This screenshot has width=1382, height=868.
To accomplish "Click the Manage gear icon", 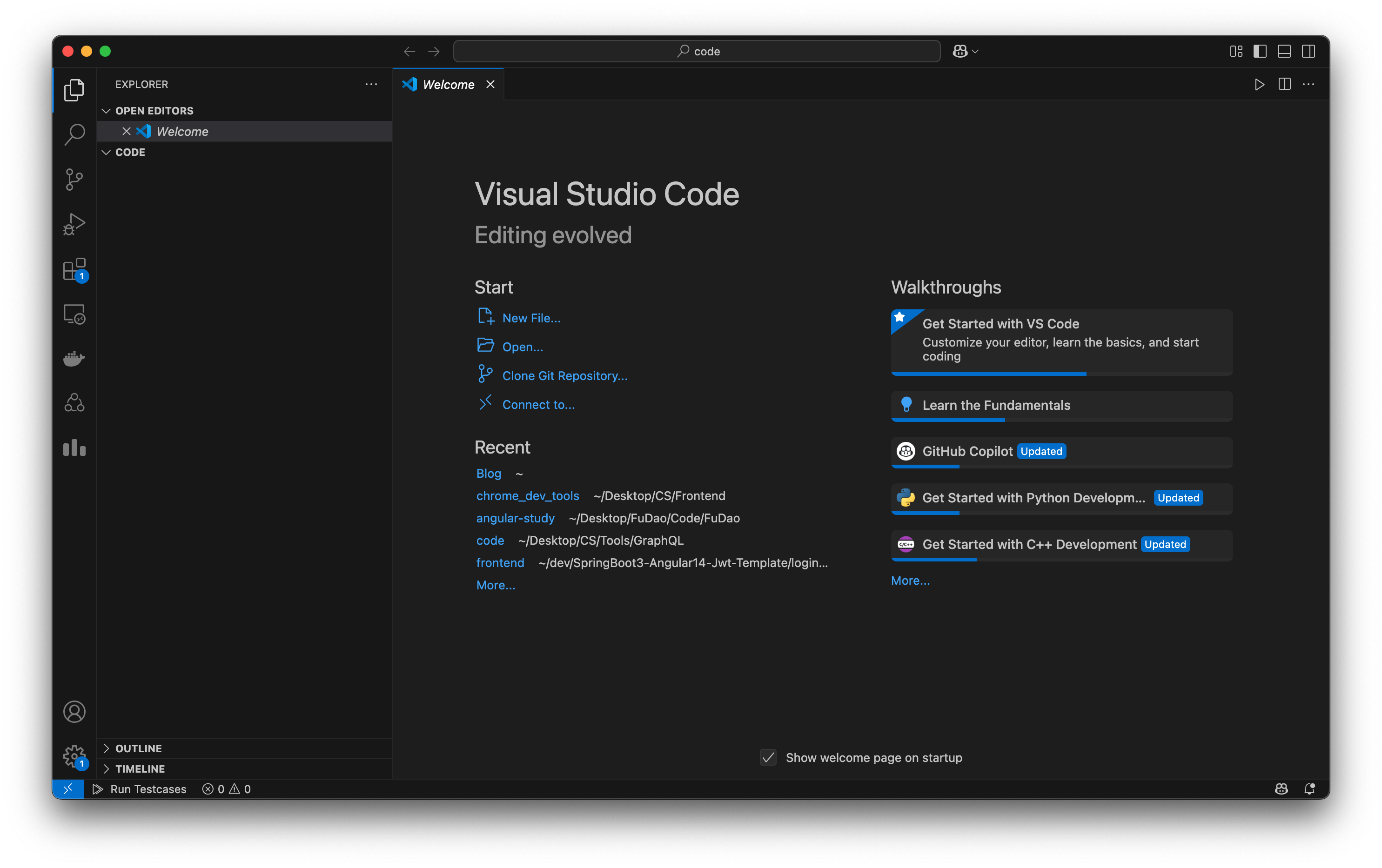I will coord(74,756).
